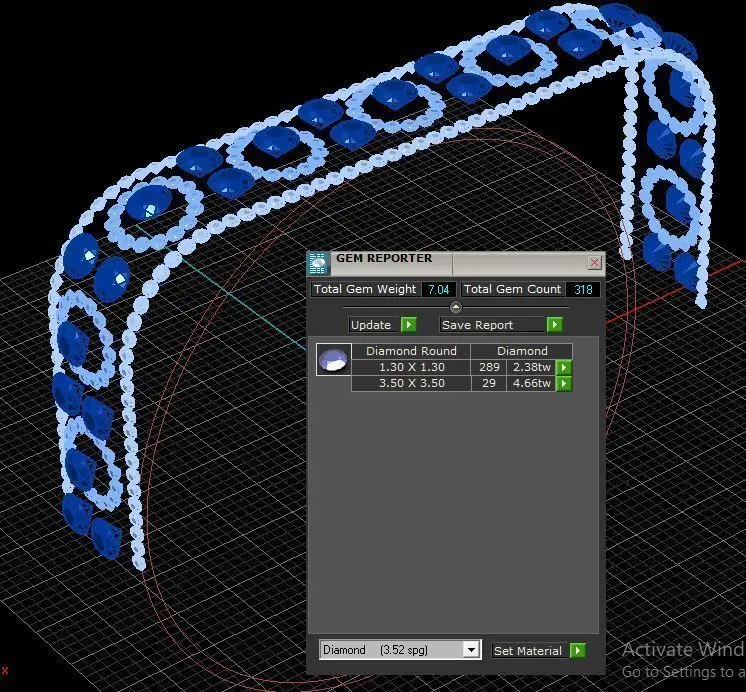Viewport: 746px width, 692px height.
Task: Click the Save Report button
Action: point(492,325)
